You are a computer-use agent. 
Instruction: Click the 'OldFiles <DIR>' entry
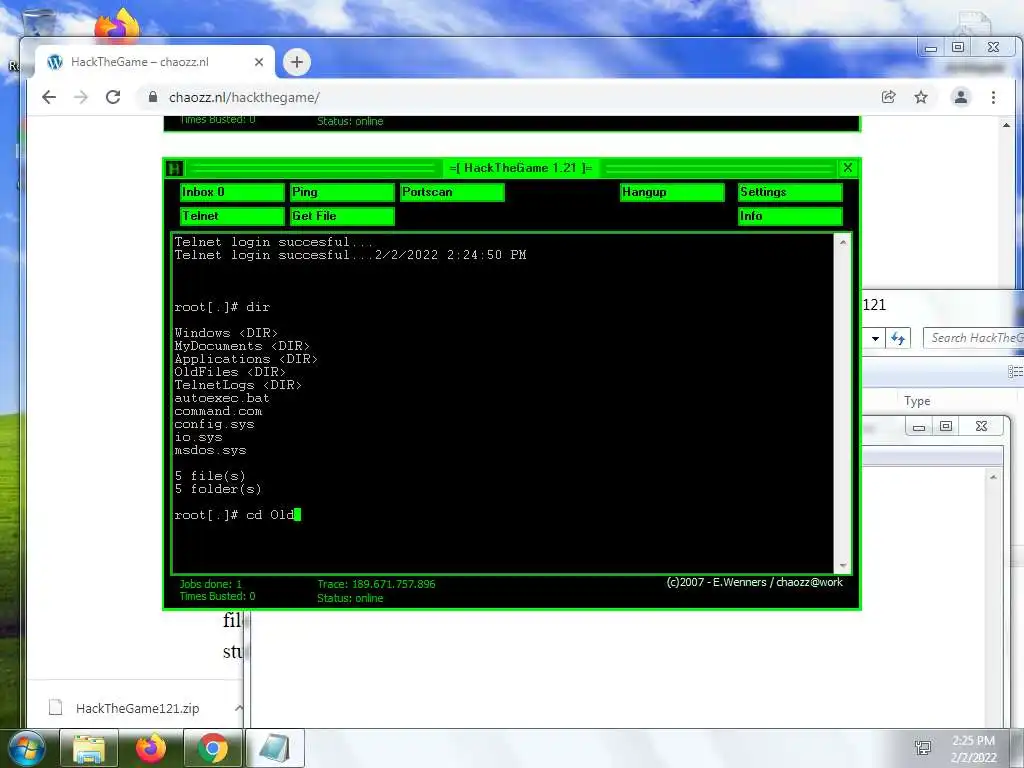coord(230,372)
